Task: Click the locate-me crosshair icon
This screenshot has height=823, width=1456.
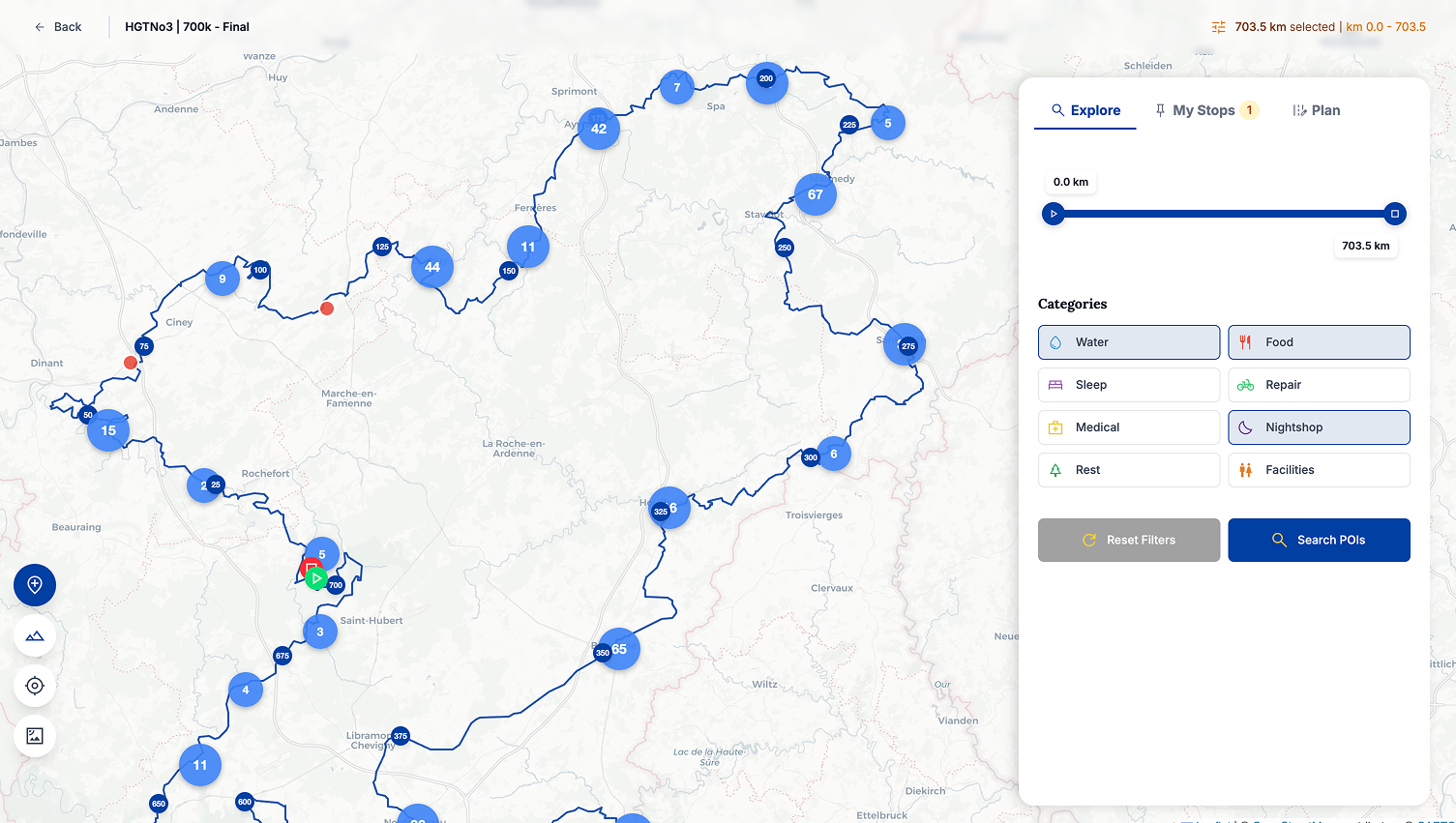Action: [x=35, y=686]
